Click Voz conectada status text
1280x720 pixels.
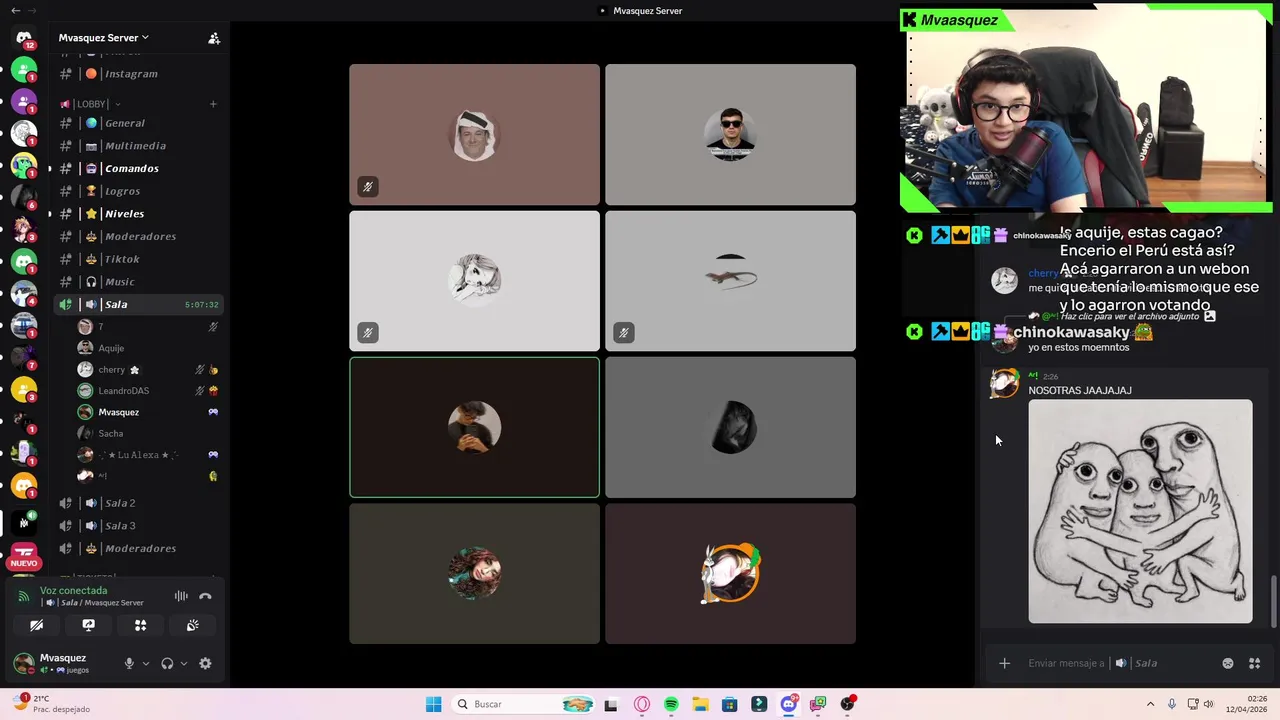click(x=73, y=591)
